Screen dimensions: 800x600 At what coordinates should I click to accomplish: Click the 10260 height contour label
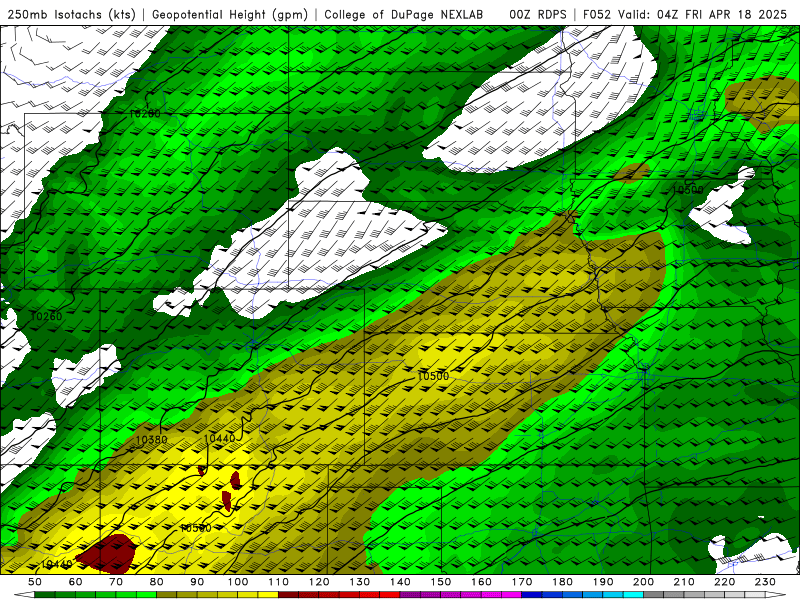point(46,316)
